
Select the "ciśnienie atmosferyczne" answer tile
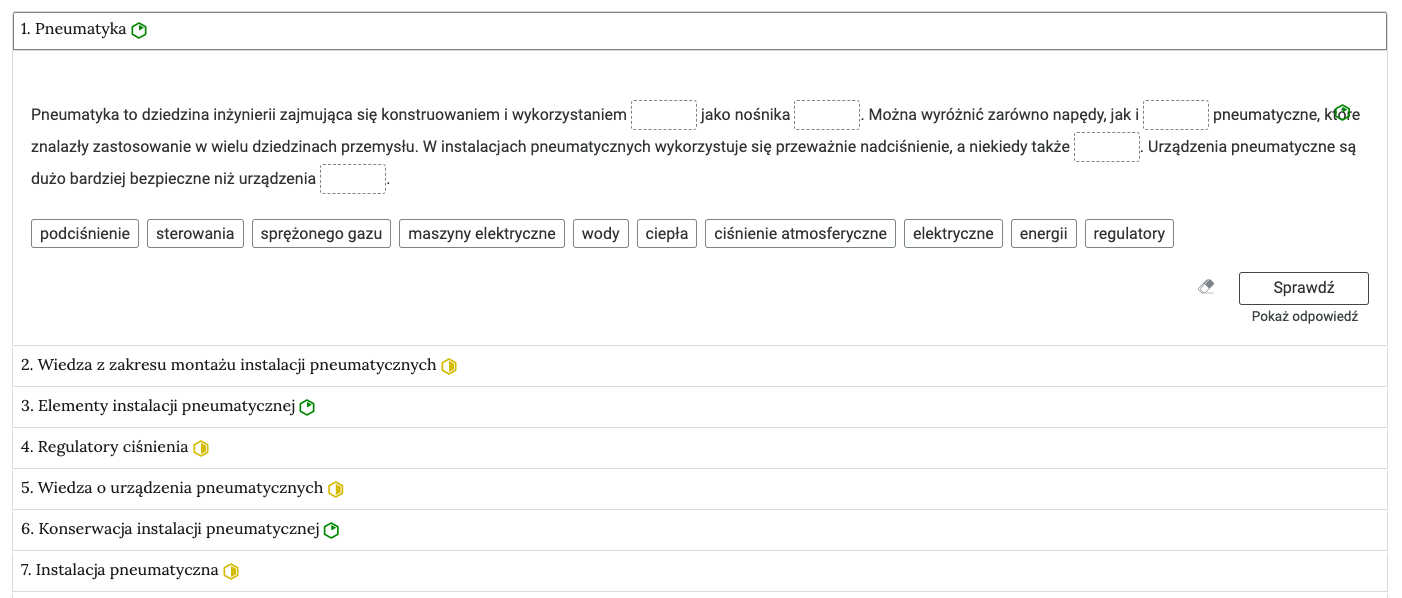[x=800, y=233]
